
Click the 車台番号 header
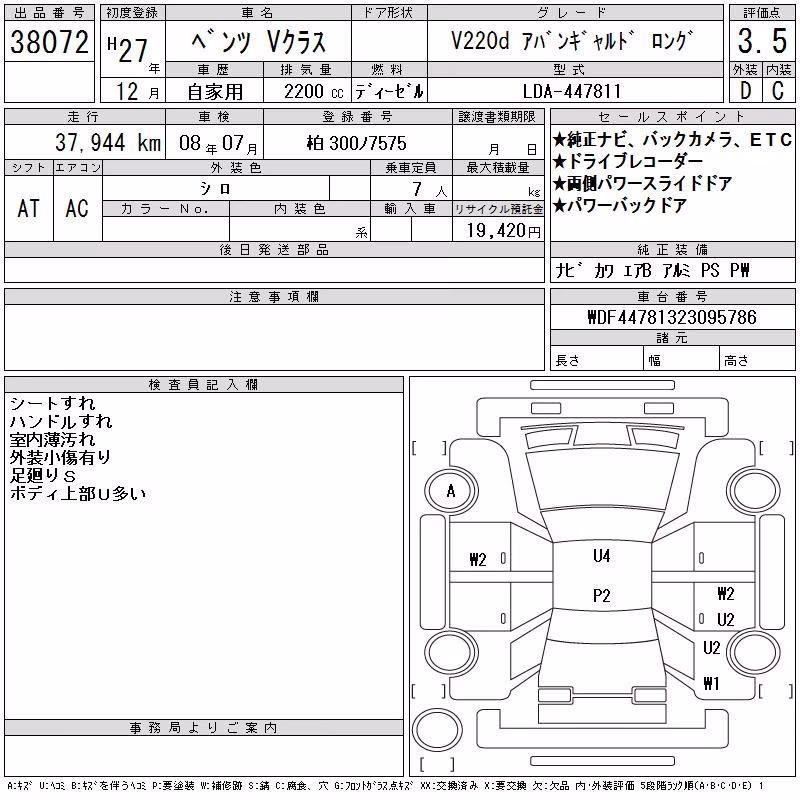tap(672, 297)
